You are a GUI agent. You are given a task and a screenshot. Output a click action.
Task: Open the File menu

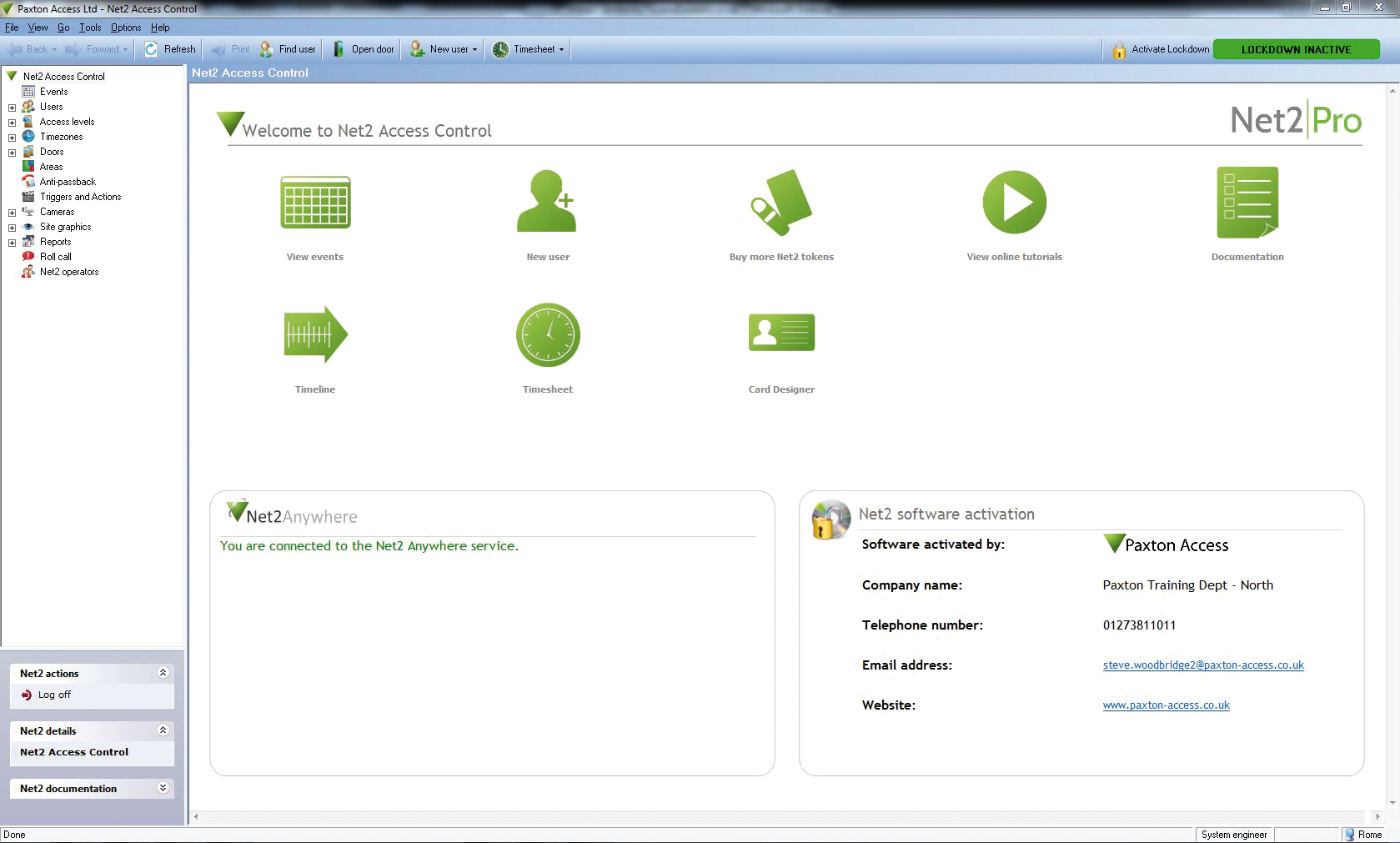tap(12, 28)
